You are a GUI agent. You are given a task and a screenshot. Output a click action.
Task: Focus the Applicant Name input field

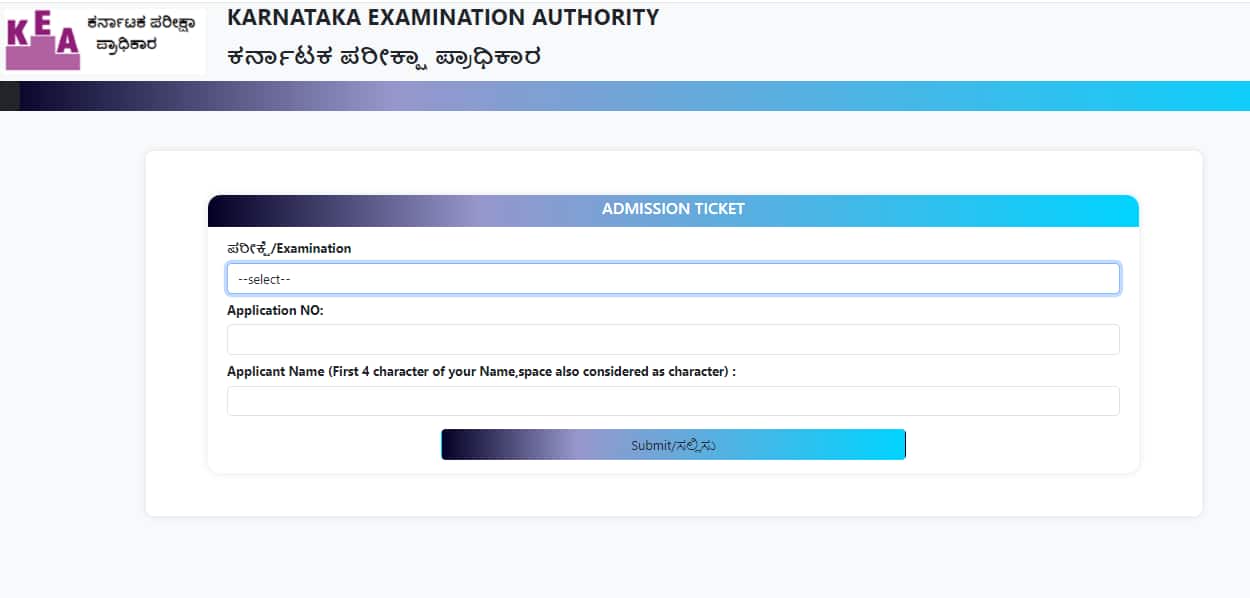click(x=672, y=401)
